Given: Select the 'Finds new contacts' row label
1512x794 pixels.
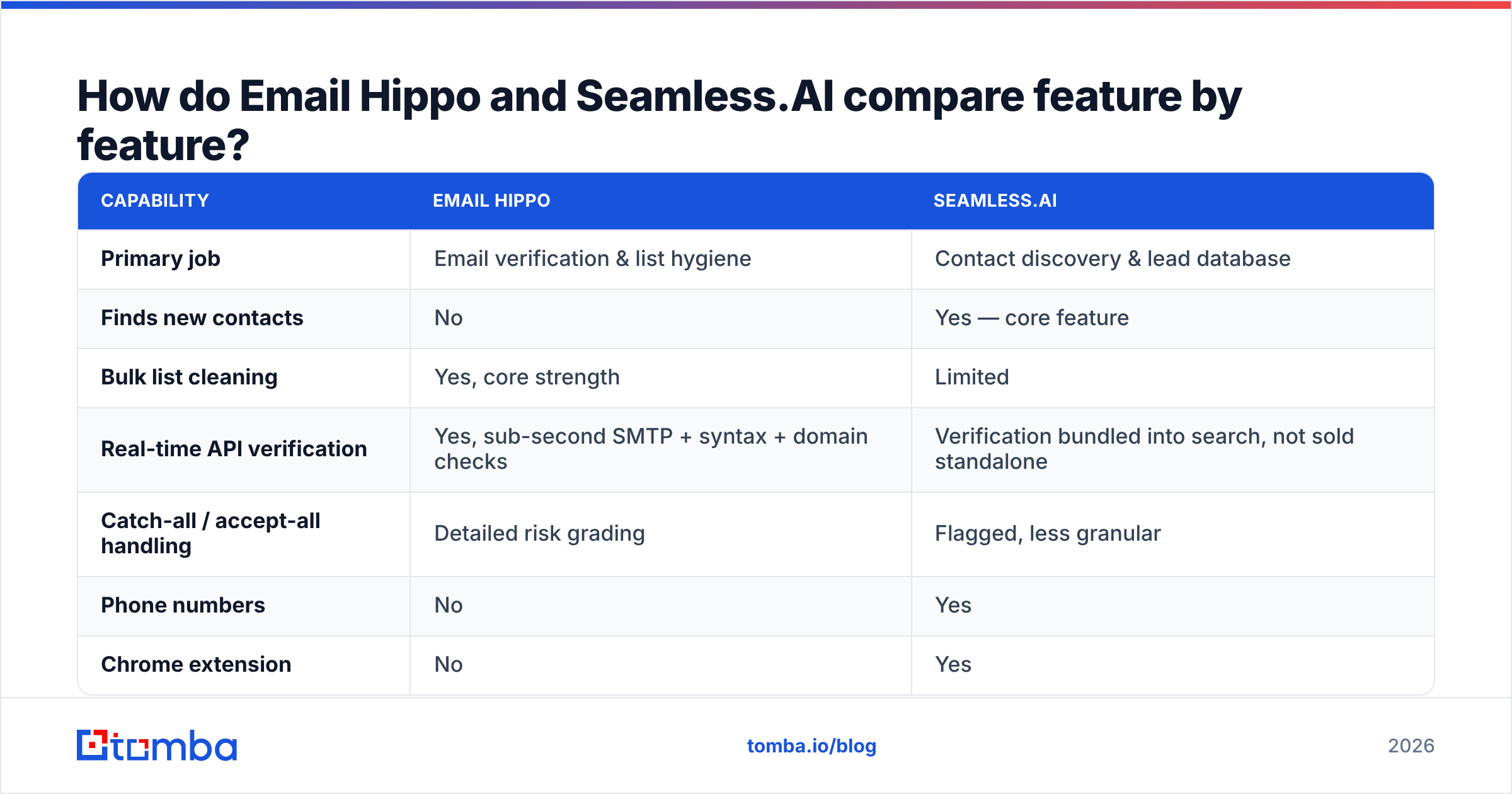Looking at the screenshot, I should 202,318.
